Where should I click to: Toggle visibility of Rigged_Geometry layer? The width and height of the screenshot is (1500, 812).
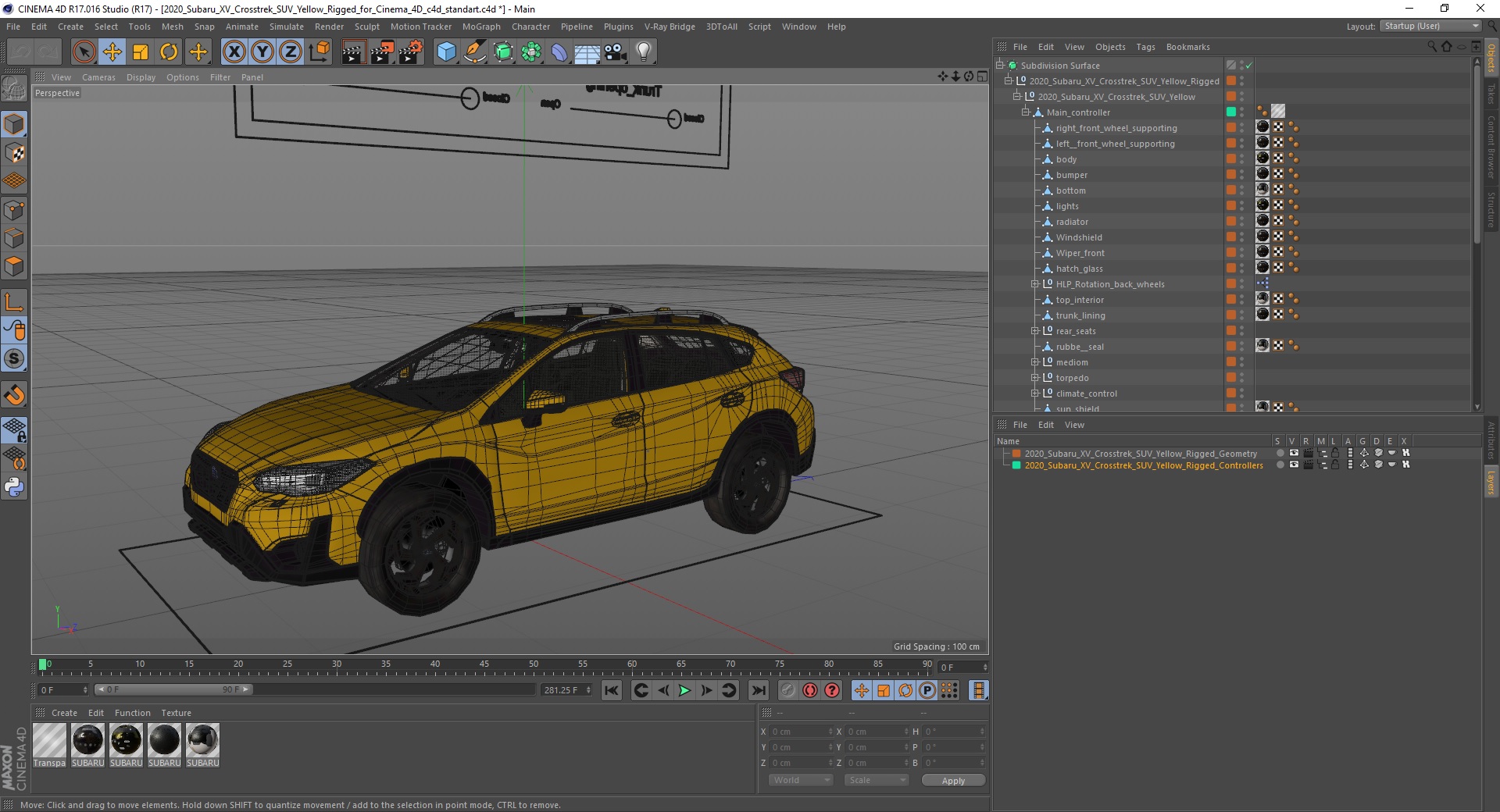tap(1294, 453)
